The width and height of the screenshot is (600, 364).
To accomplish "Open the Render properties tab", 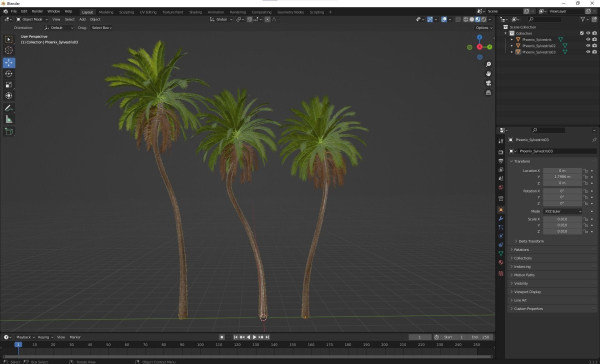I will coord(501,152).
